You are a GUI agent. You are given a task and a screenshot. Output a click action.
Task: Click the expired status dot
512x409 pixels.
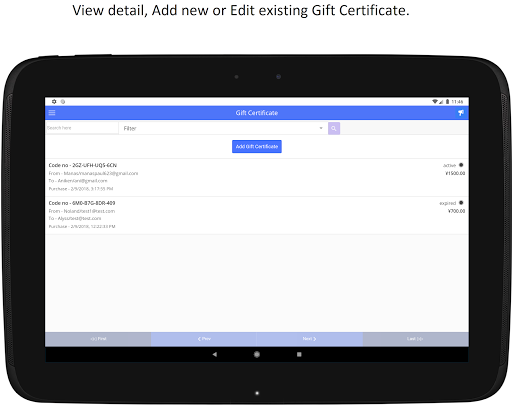[461, 202]
